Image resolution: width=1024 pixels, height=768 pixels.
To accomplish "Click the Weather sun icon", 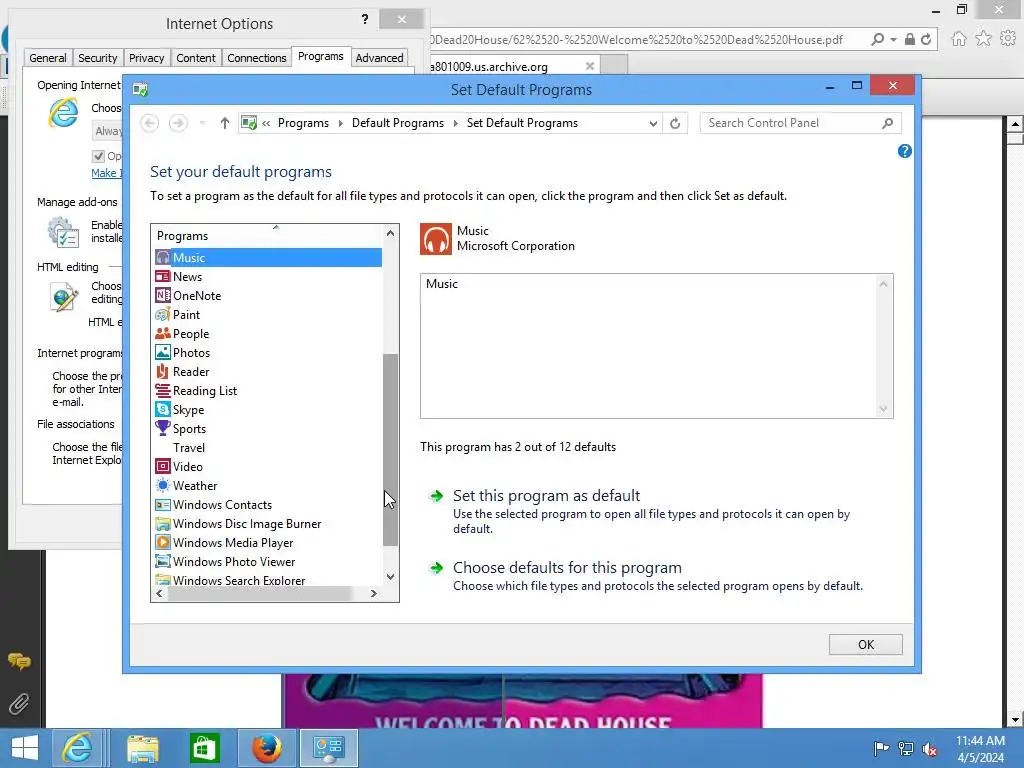I will 163,485.
